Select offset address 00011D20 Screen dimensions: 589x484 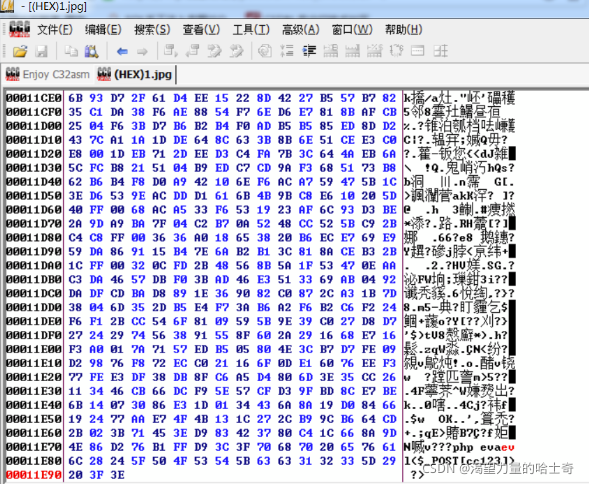click(34, 154)
